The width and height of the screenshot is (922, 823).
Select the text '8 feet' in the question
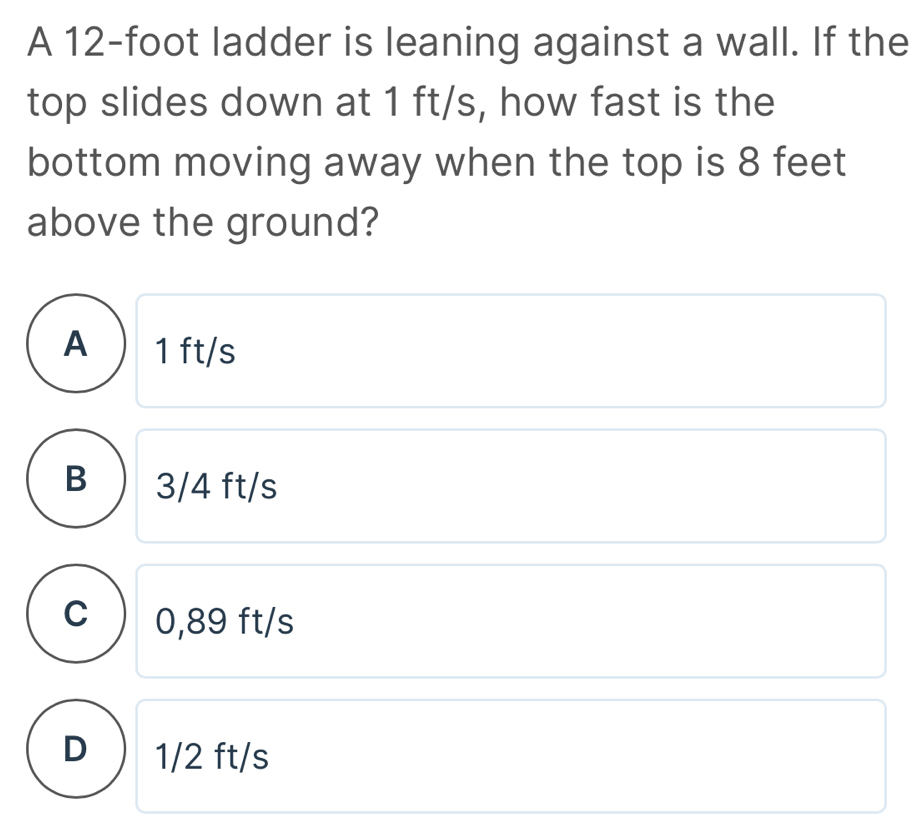coord(793,161)
